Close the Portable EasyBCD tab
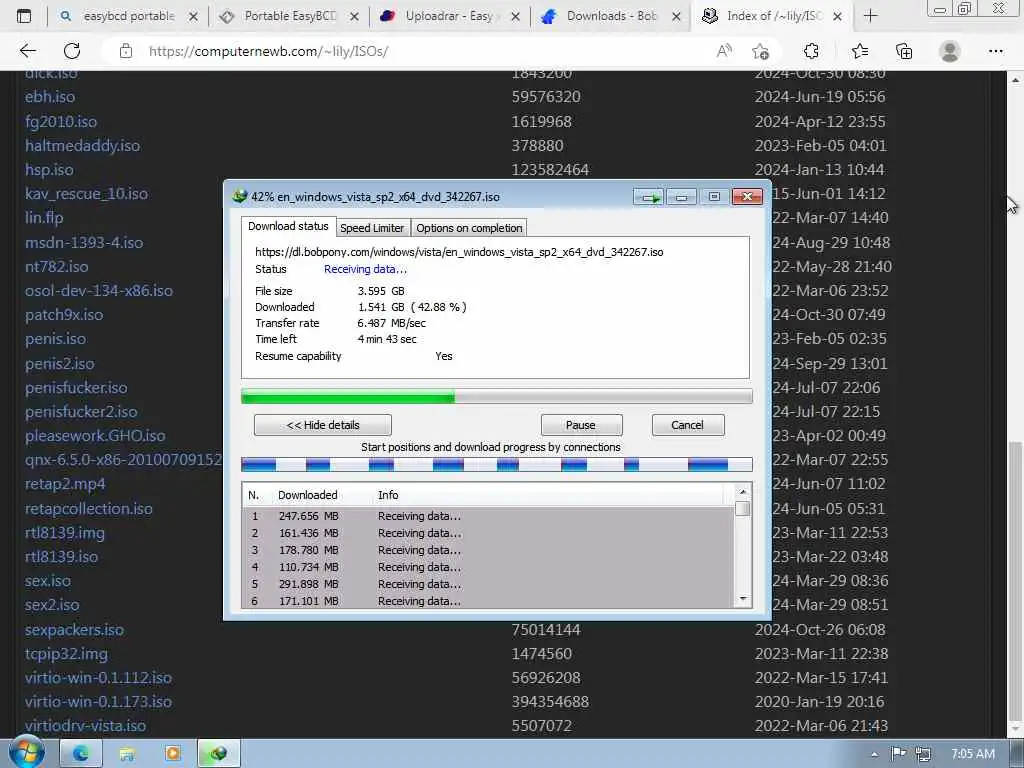Viewport: 1024px width, 768px height. click(x=354, y=16)
